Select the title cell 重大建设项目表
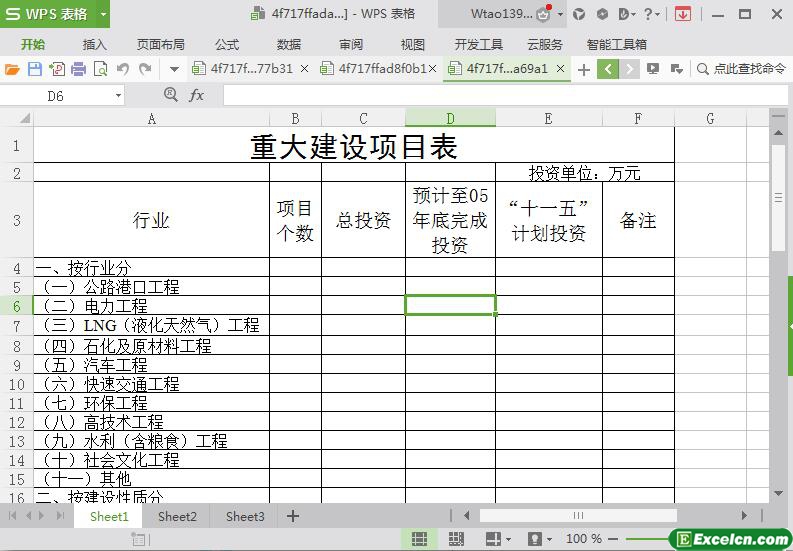 point(354,146)
